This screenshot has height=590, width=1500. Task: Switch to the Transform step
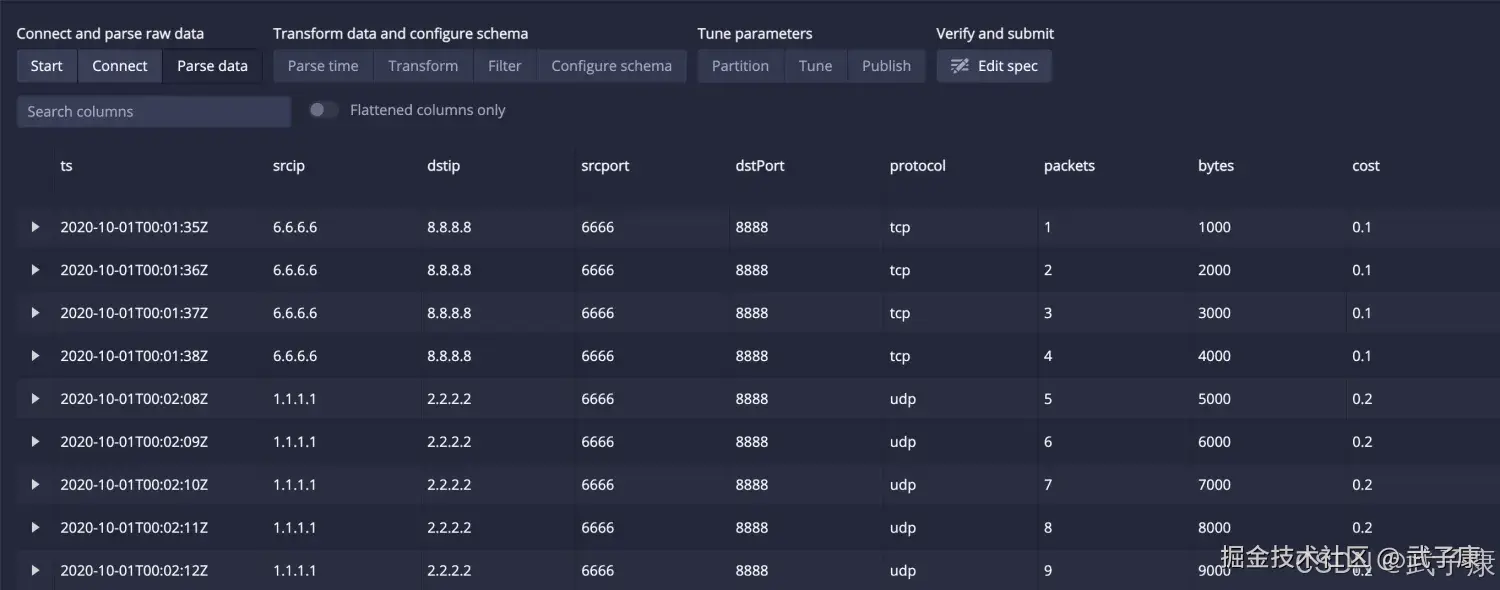(x=422, y=66)
